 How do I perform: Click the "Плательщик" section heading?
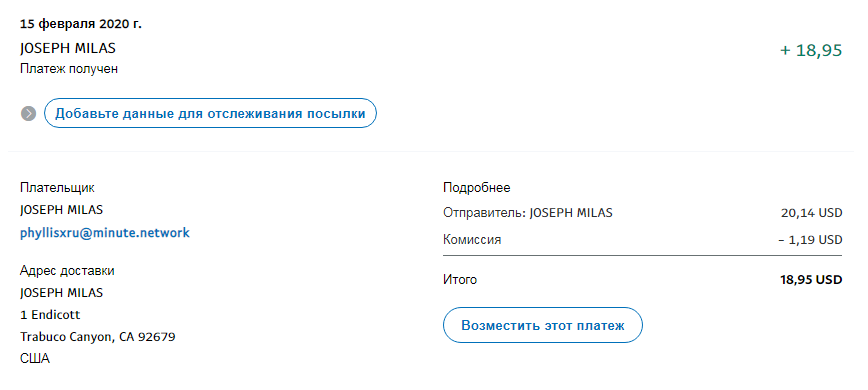(x=57, y=188)
